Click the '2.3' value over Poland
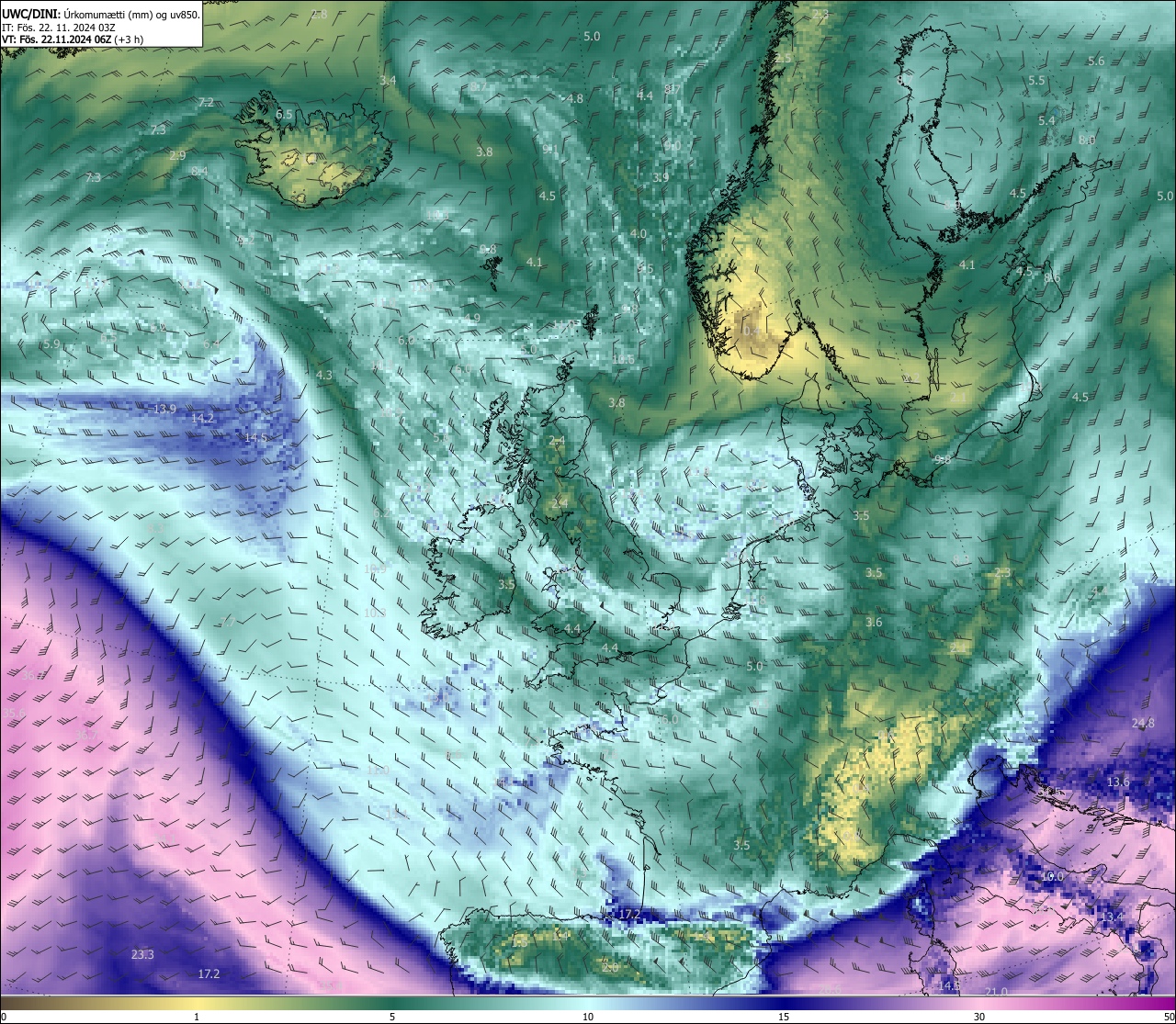 [x=1002, y=573]
